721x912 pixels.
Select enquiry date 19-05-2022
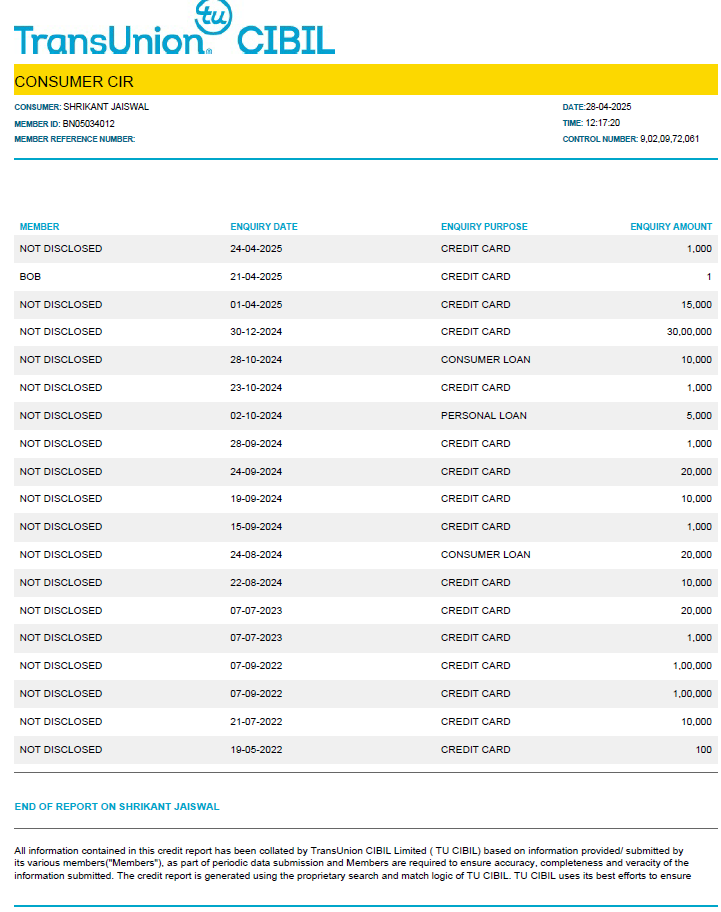[256, 749]
